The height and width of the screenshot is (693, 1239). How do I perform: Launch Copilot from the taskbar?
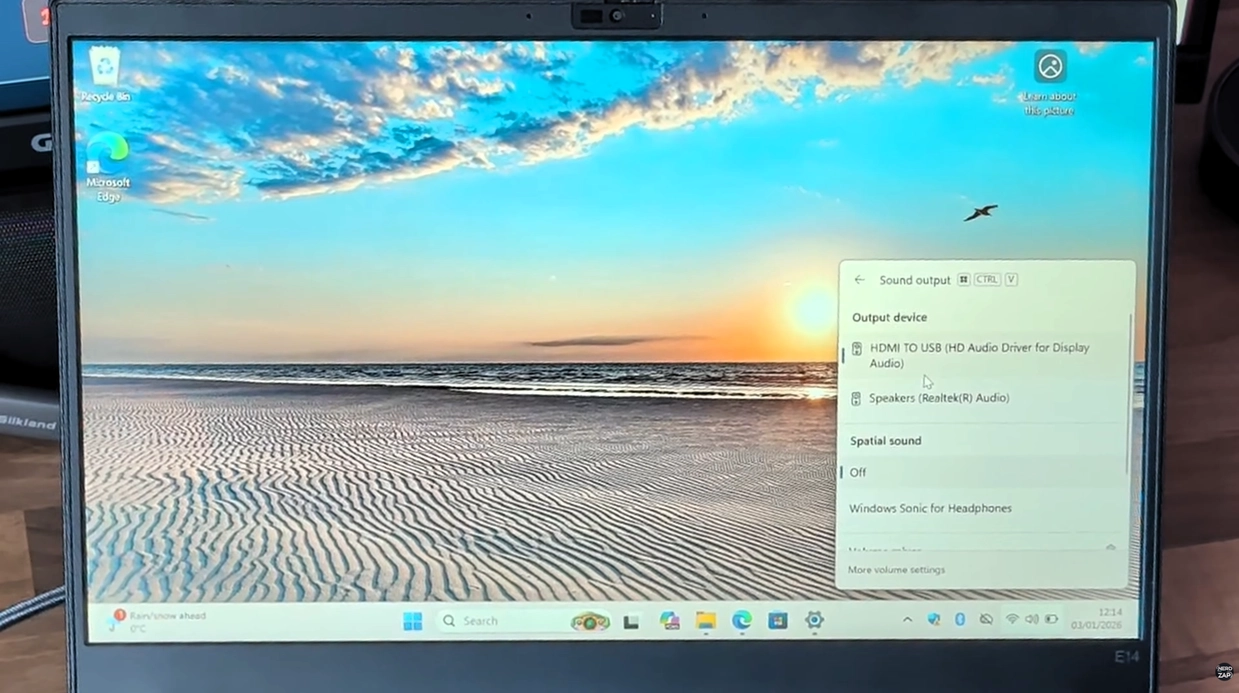(x=669, y=621)
